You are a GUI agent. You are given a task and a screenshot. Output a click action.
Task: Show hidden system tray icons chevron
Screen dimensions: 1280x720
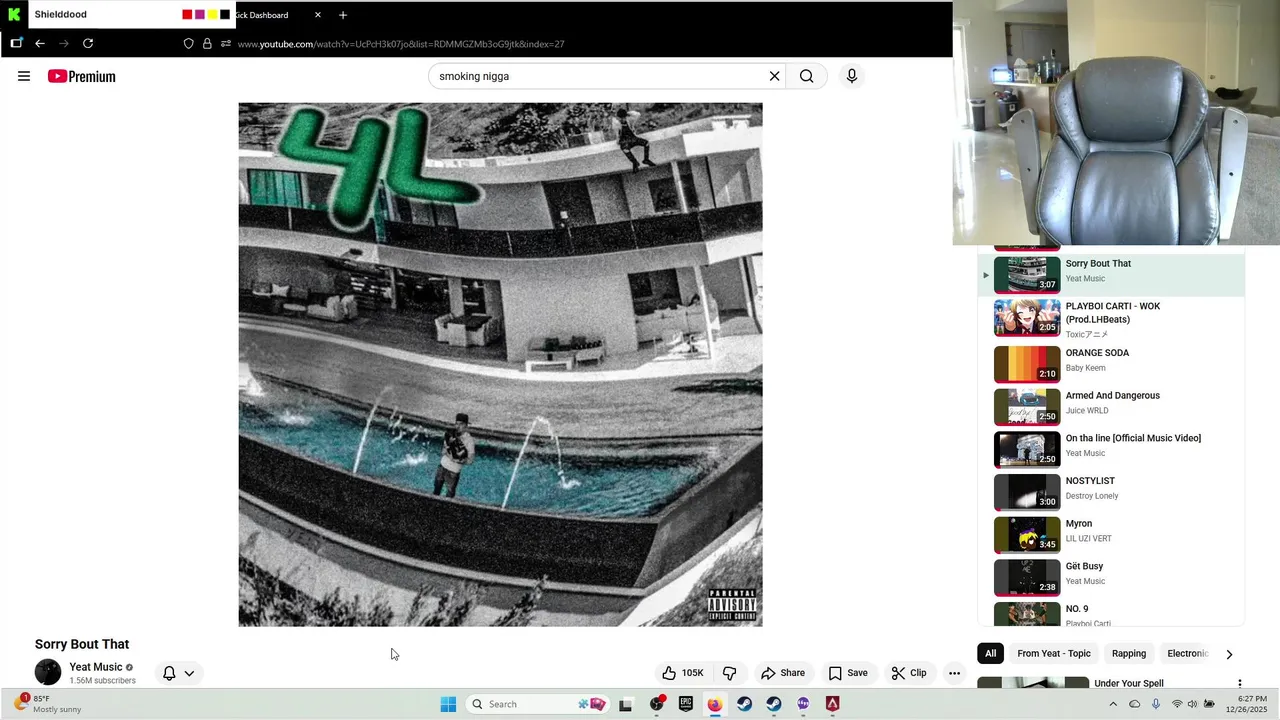(x=1113, y=704)
